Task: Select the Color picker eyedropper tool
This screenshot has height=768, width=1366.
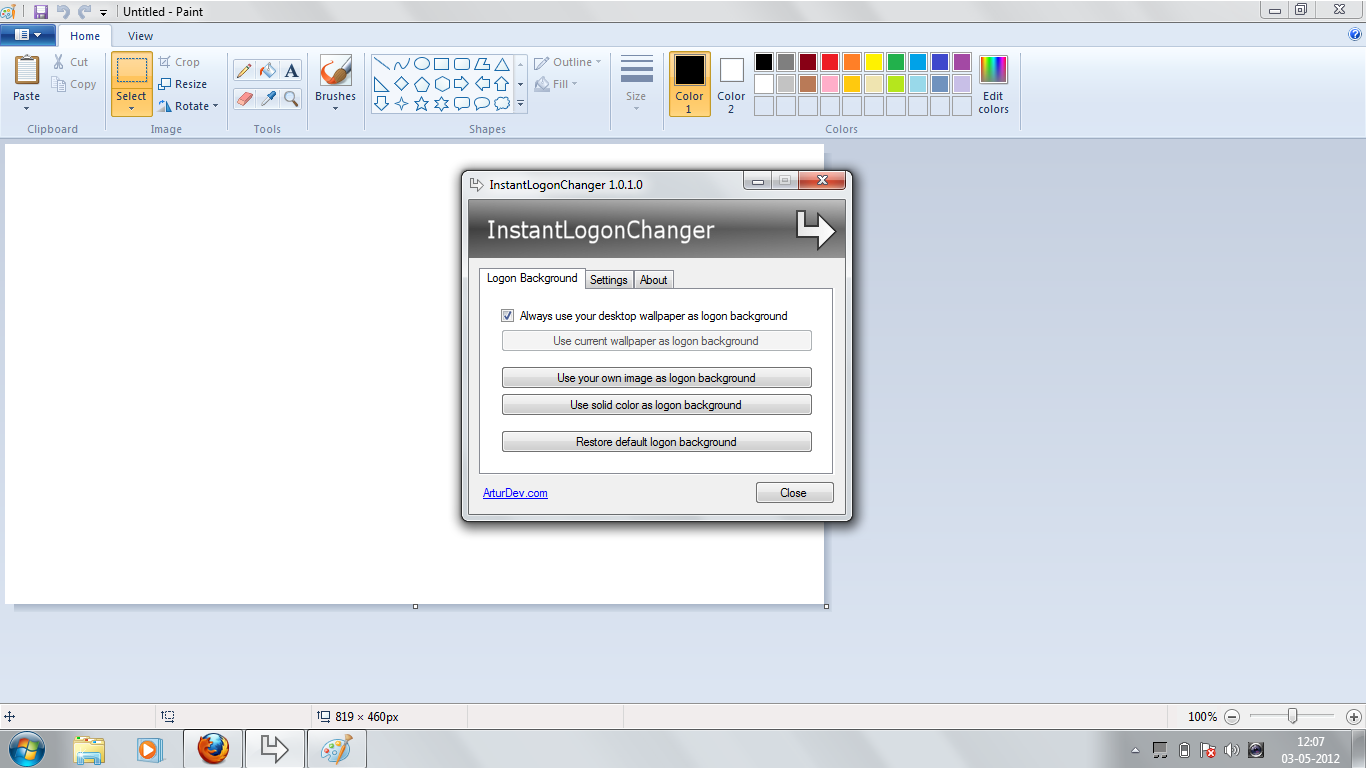Action: pyautogui.click(x=267, y=98)
